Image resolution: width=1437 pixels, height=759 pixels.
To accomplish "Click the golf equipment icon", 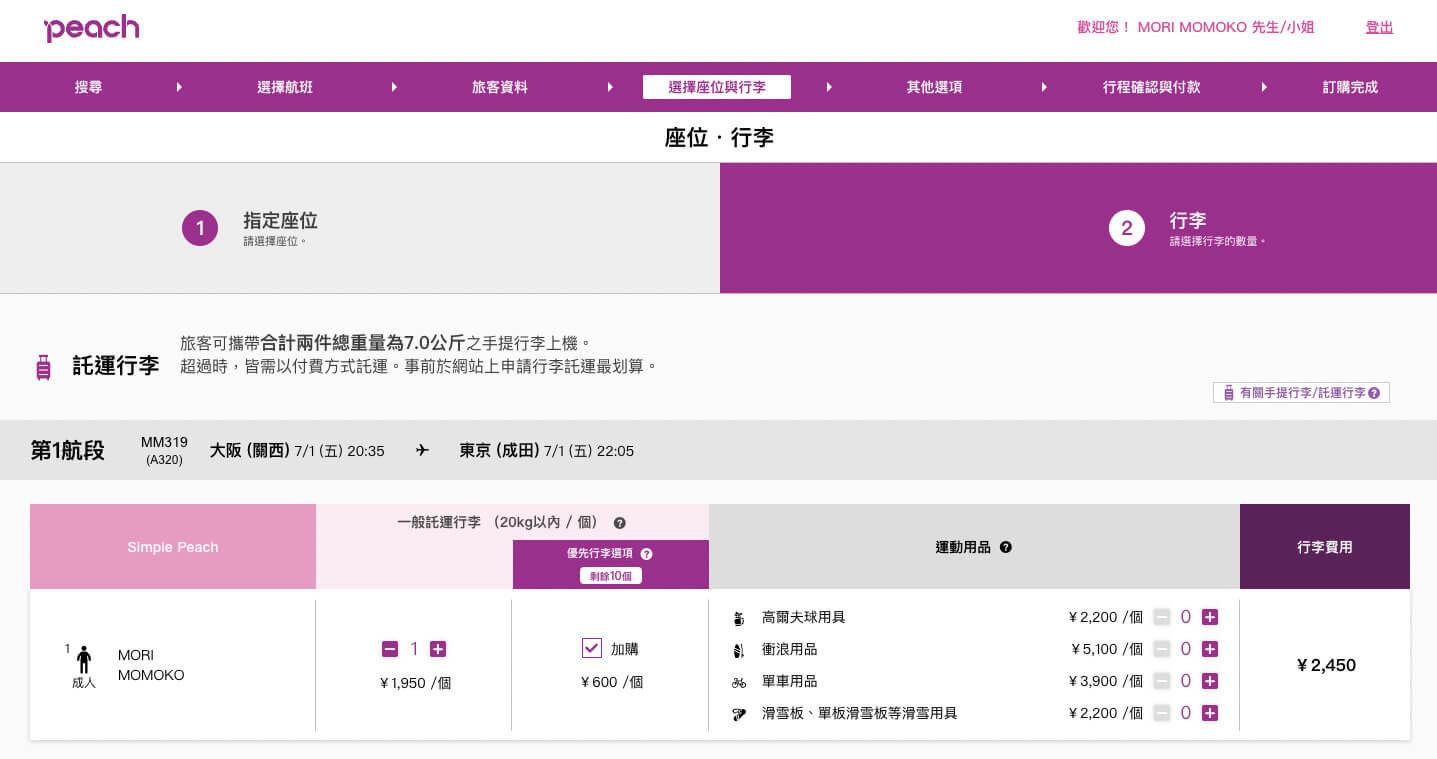I will click(x=739, y=618).
